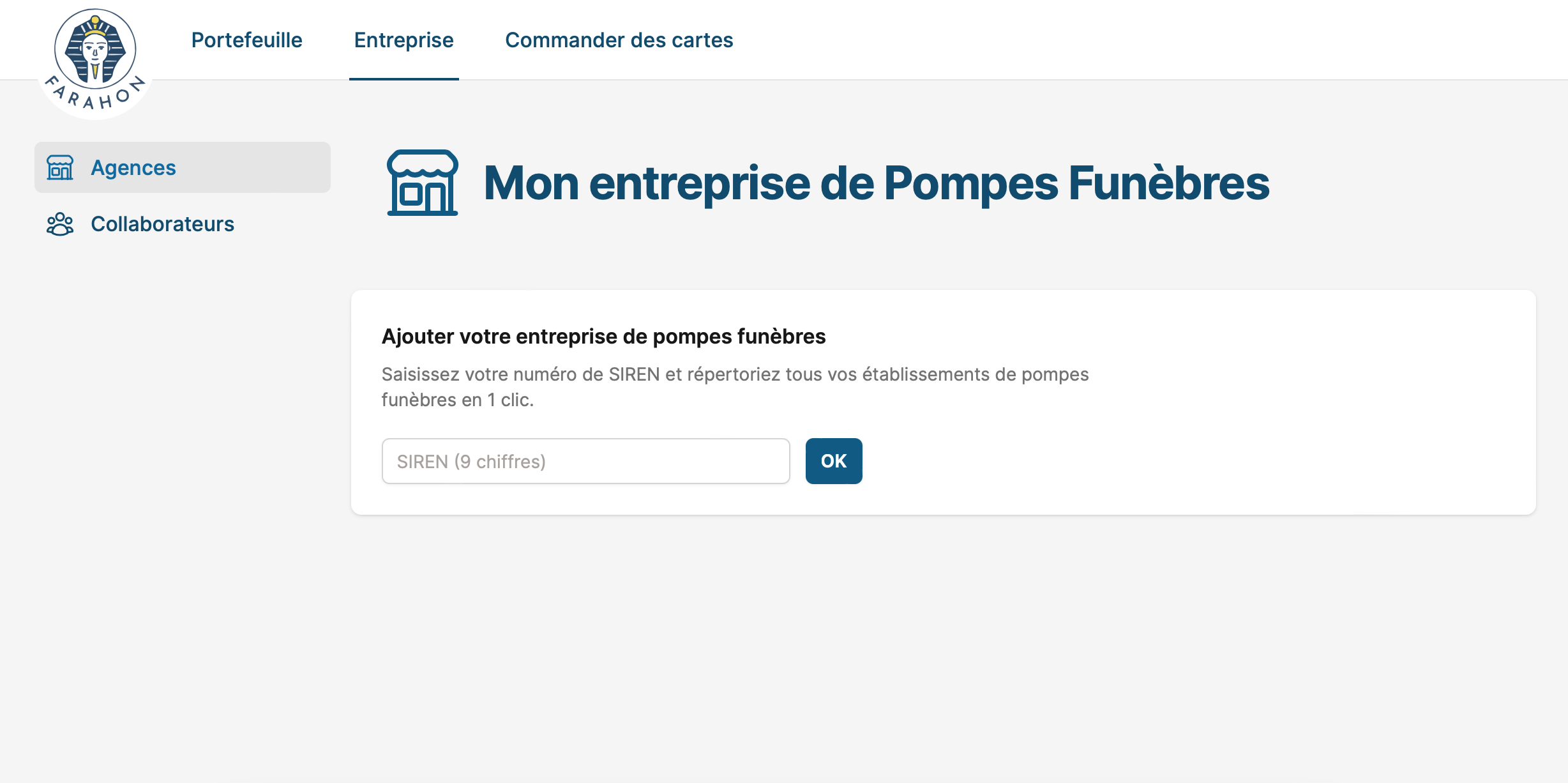The width and height of the screenshot is (1568, 783).
Task: Click the Collaborateurs people group icon
Action: click(x=60, y=224)
